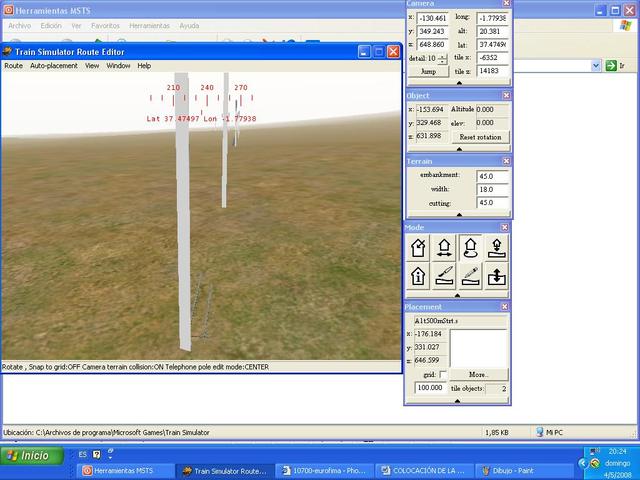640x480 pixels.
Task: Select the terrain pencil tool icon
Action: point(471,275)
